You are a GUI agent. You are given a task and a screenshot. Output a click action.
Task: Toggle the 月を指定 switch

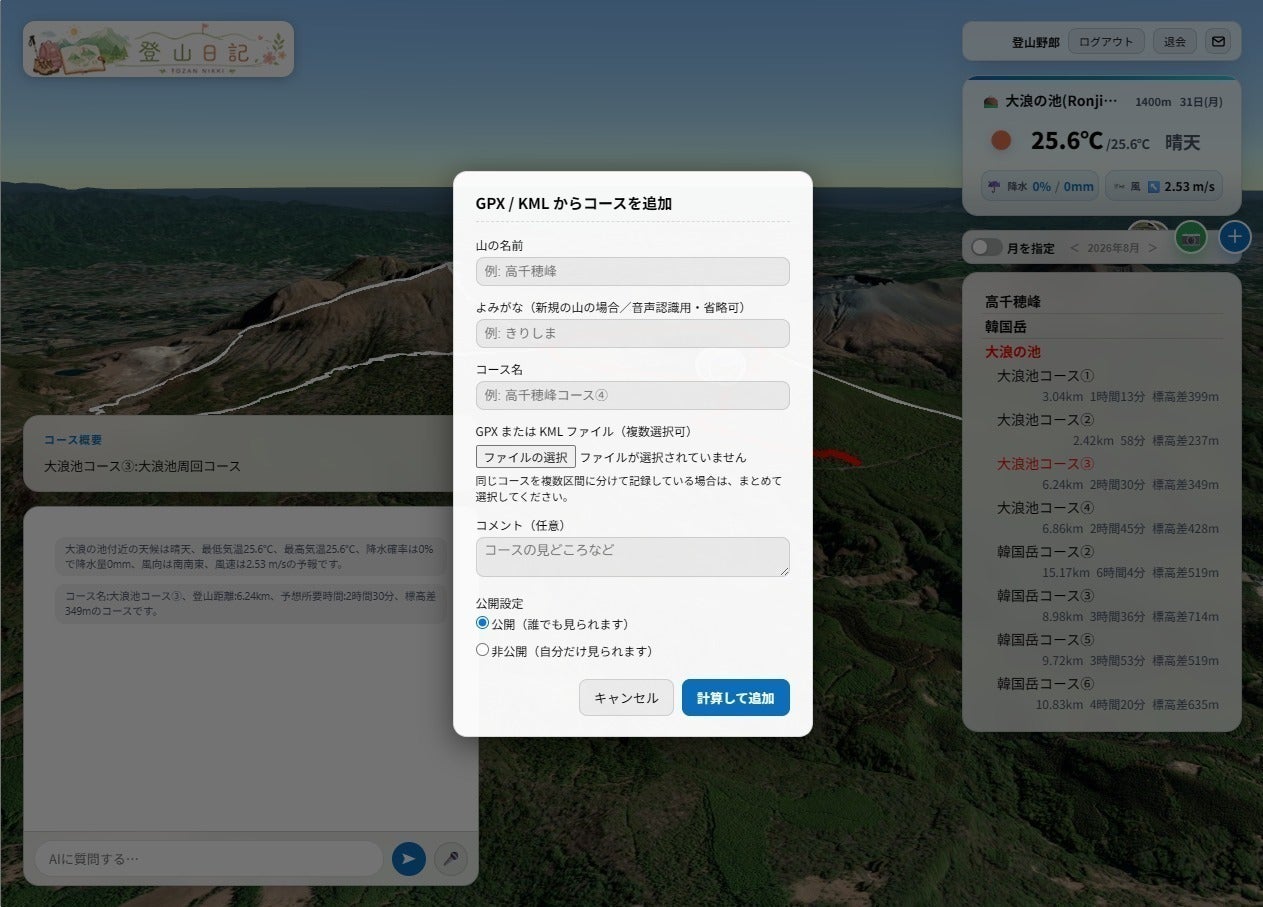click(x=987, y=247)
